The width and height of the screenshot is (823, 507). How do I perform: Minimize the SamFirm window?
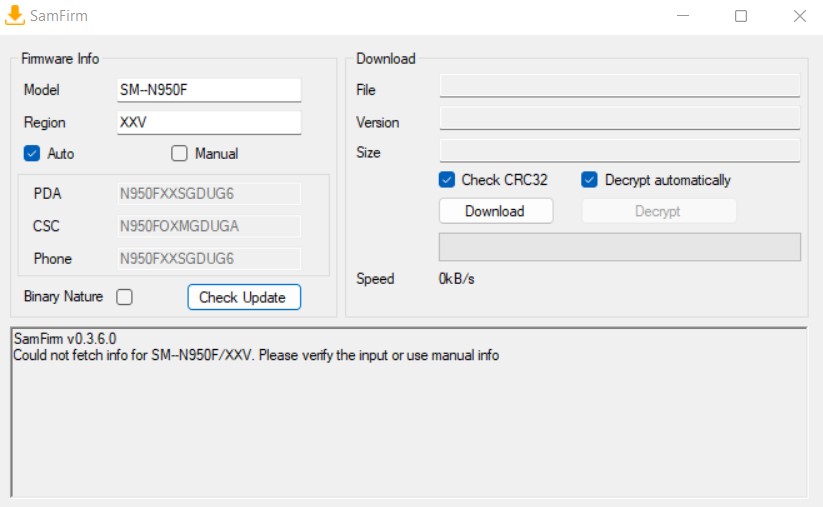[682, 16]
